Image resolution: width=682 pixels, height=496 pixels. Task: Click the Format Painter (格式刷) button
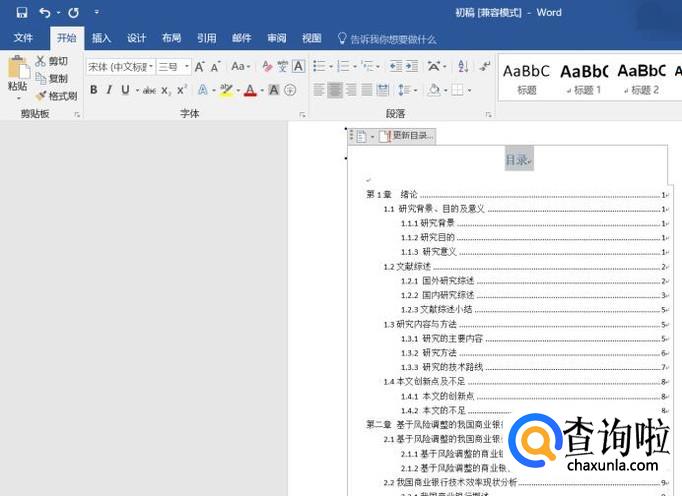(x=56, y=96)
